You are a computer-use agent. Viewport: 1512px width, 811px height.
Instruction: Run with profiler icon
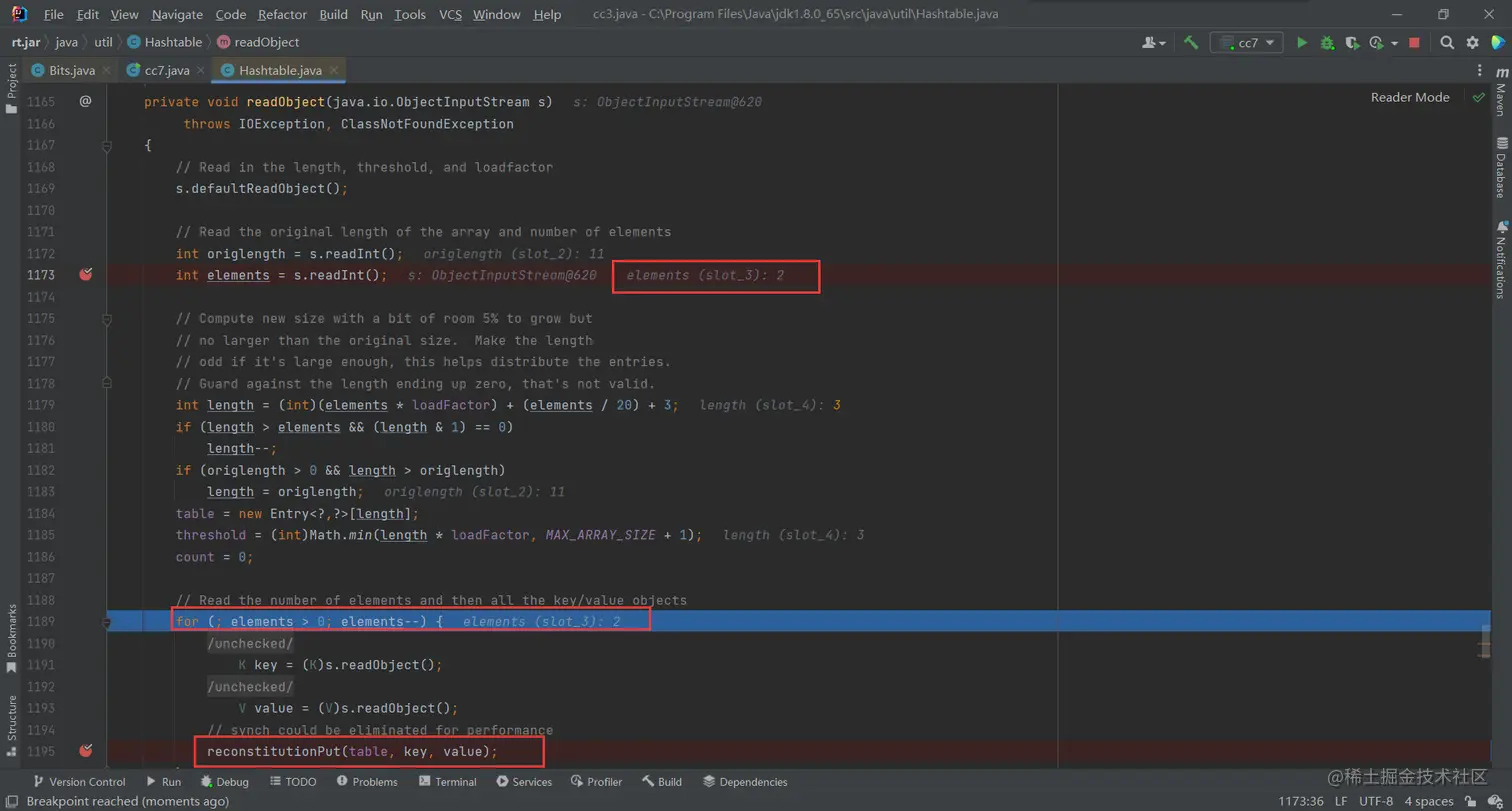tap(1376, 42)
